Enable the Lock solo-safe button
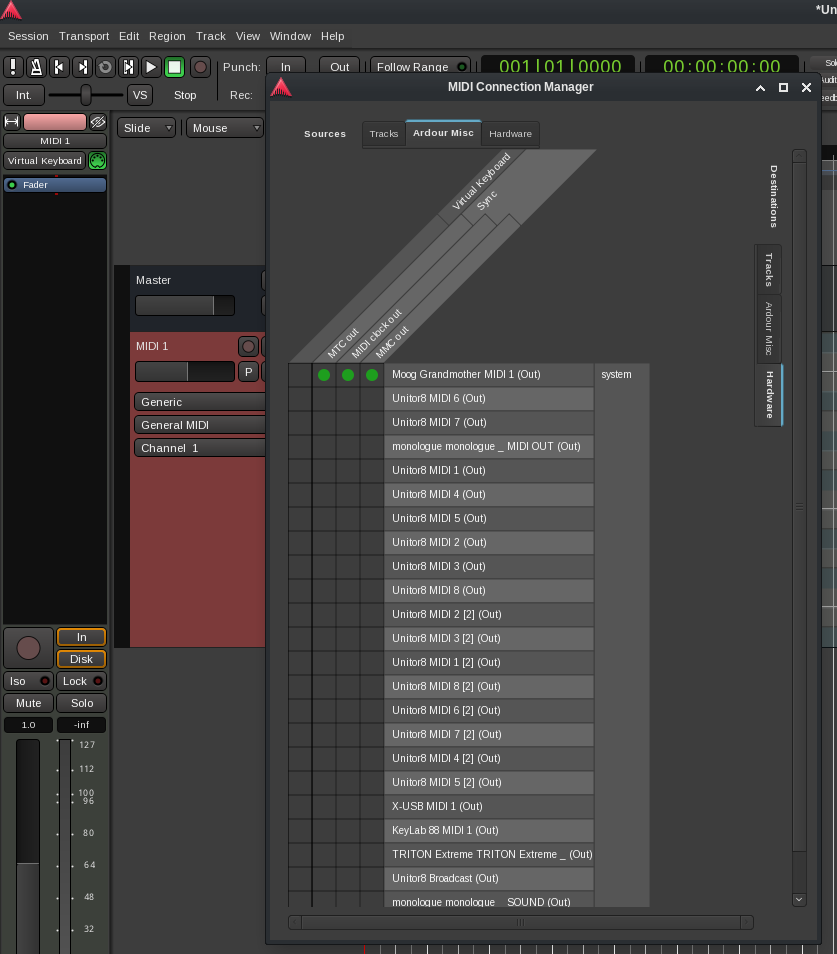 pyautogui.click(x=81, y=681)
